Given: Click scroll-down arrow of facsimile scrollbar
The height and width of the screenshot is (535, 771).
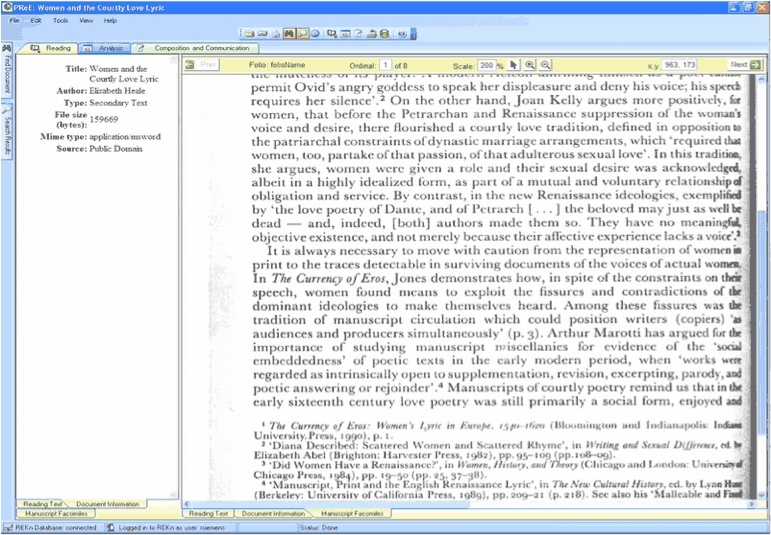Looking at the screenshot, I should click(x=763, y=495).
